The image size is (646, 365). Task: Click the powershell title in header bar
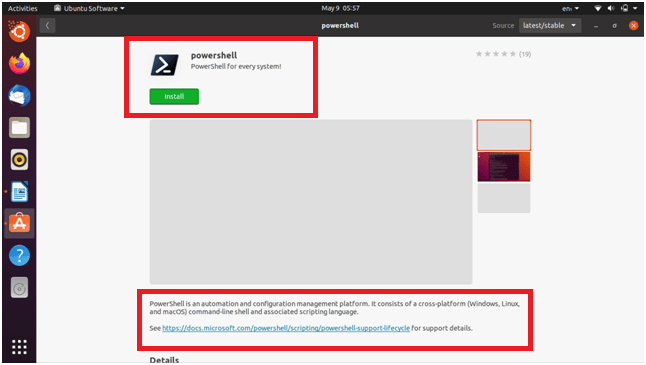click(x=340, y=26)
